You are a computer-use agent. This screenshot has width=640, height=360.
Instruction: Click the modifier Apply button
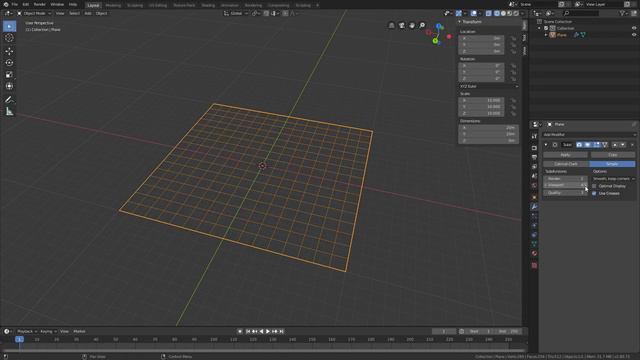565,155
